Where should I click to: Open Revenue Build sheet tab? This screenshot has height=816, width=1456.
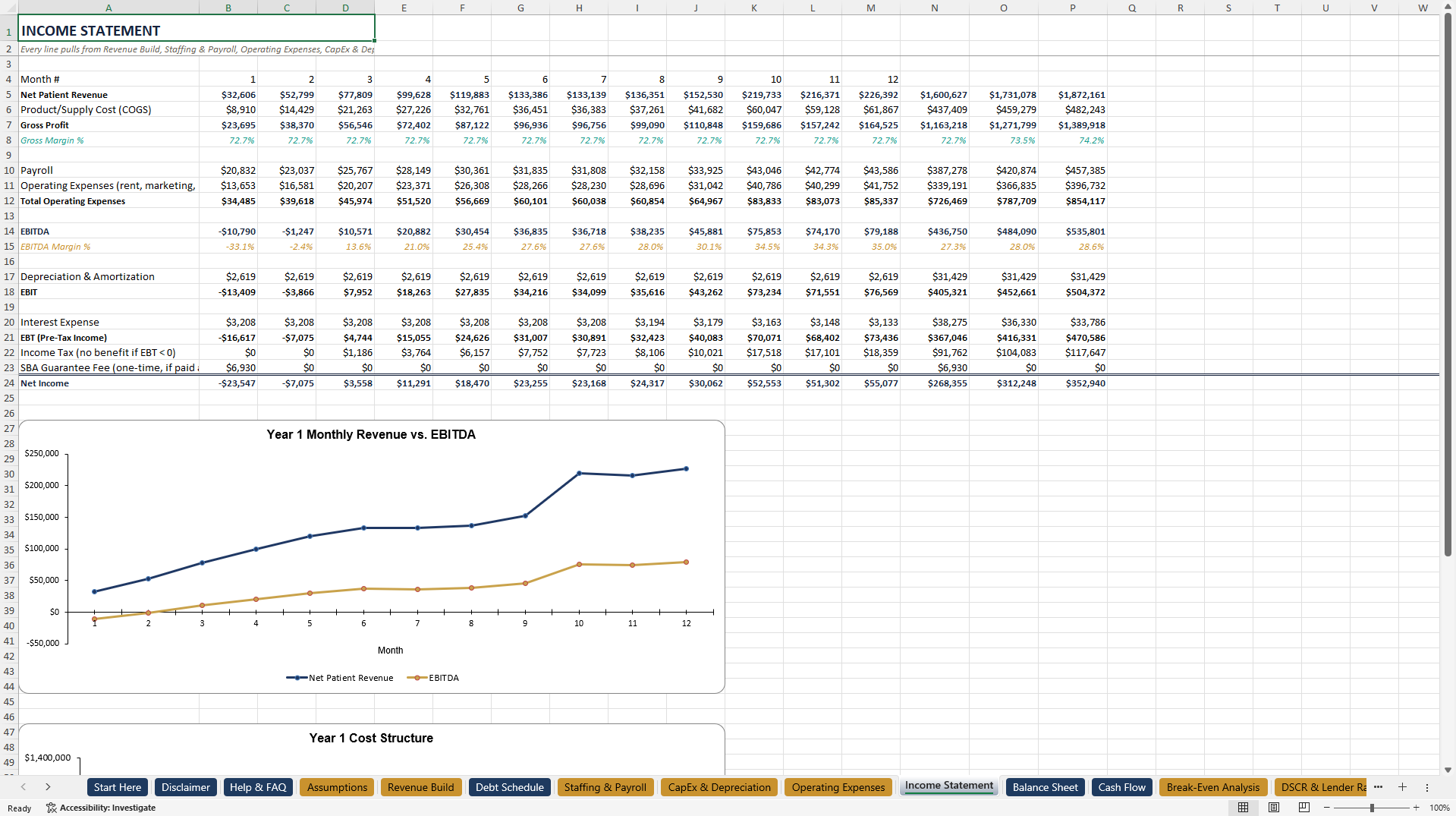tap(421, 787)
